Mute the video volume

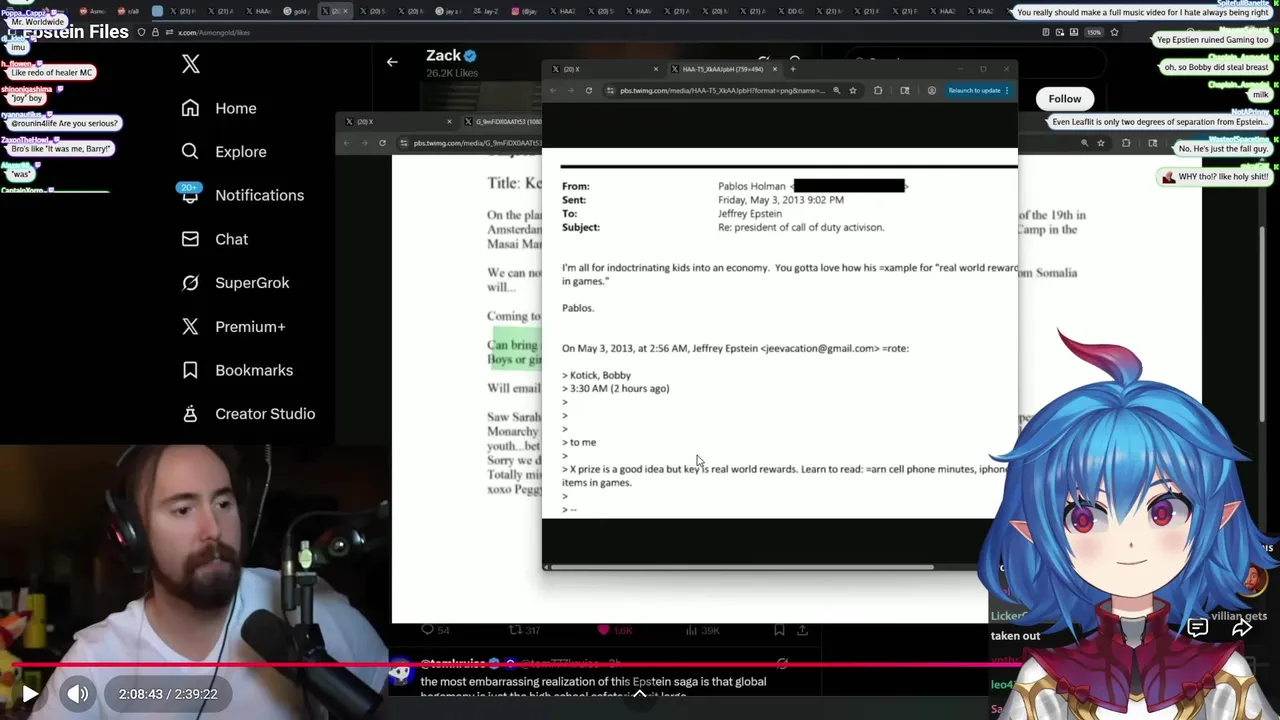(78, 693)
